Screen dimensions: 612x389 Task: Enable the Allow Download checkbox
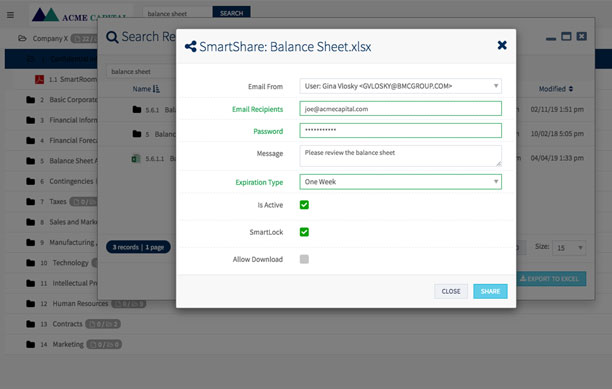point(304,259)
